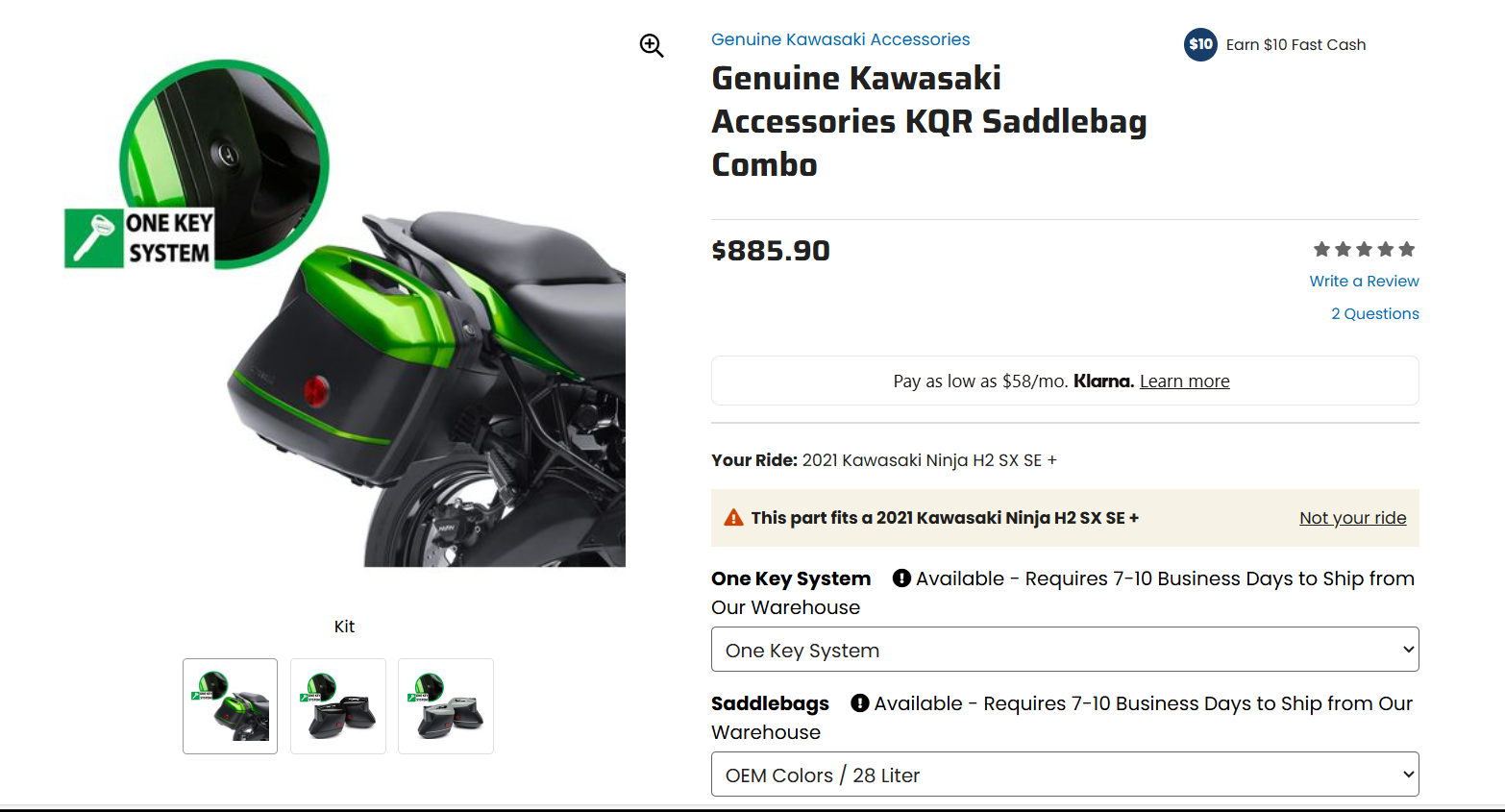This screenshot has width=1505, height=812.
Task: Open the 2 Questions link
Action: click(x=1375, y=313)
